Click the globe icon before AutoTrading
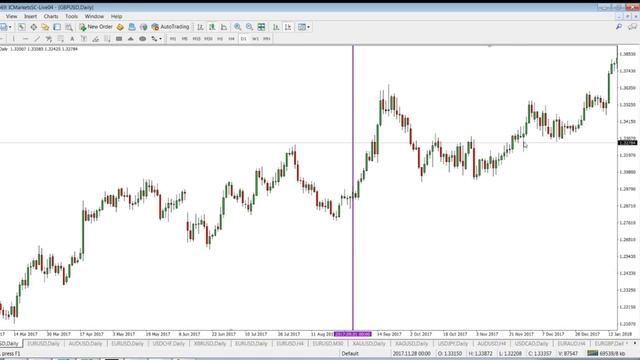 [x=144, y=27]
